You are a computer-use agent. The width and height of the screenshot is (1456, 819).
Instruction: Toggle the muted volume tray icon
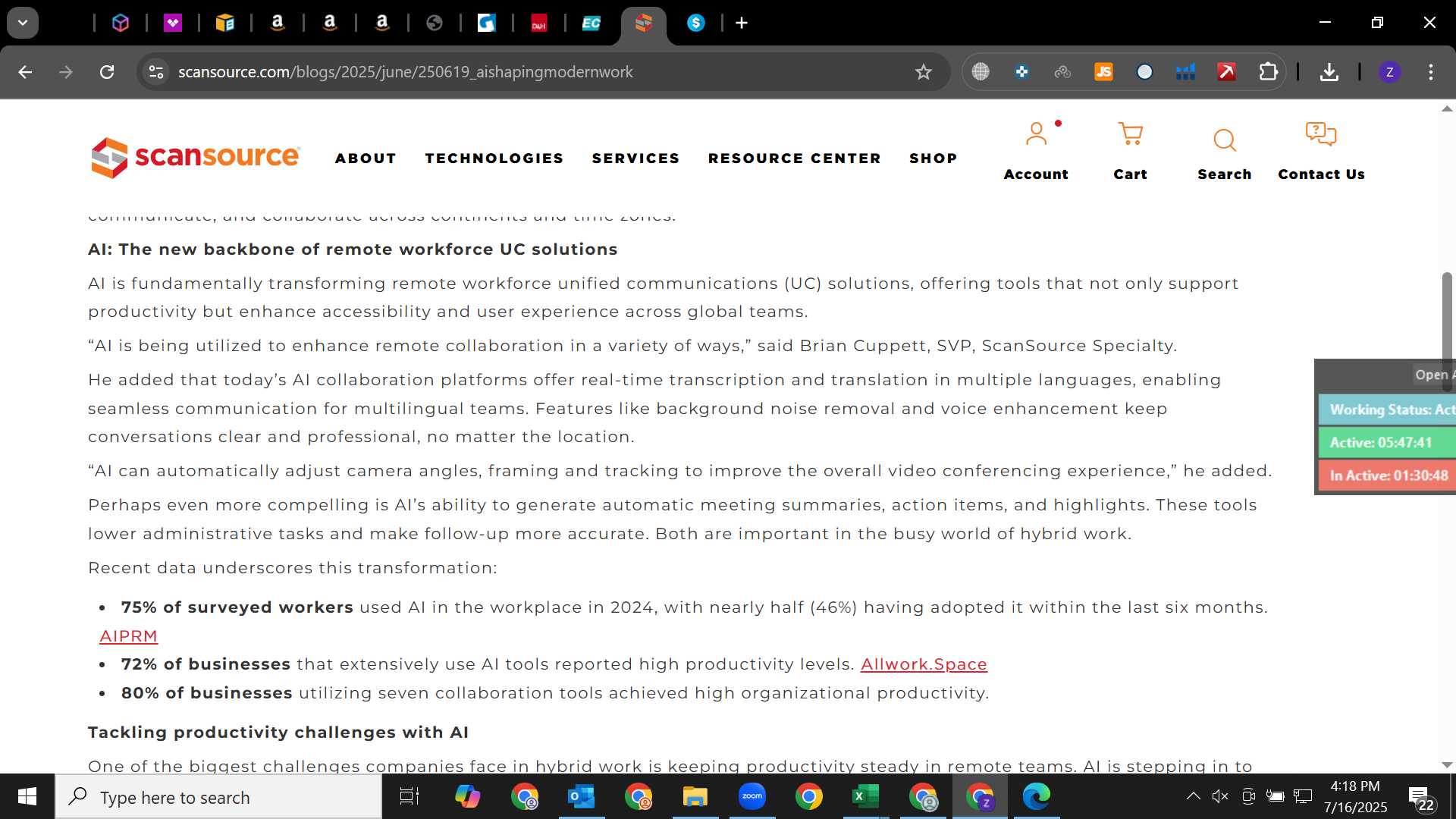[1220, 796]
